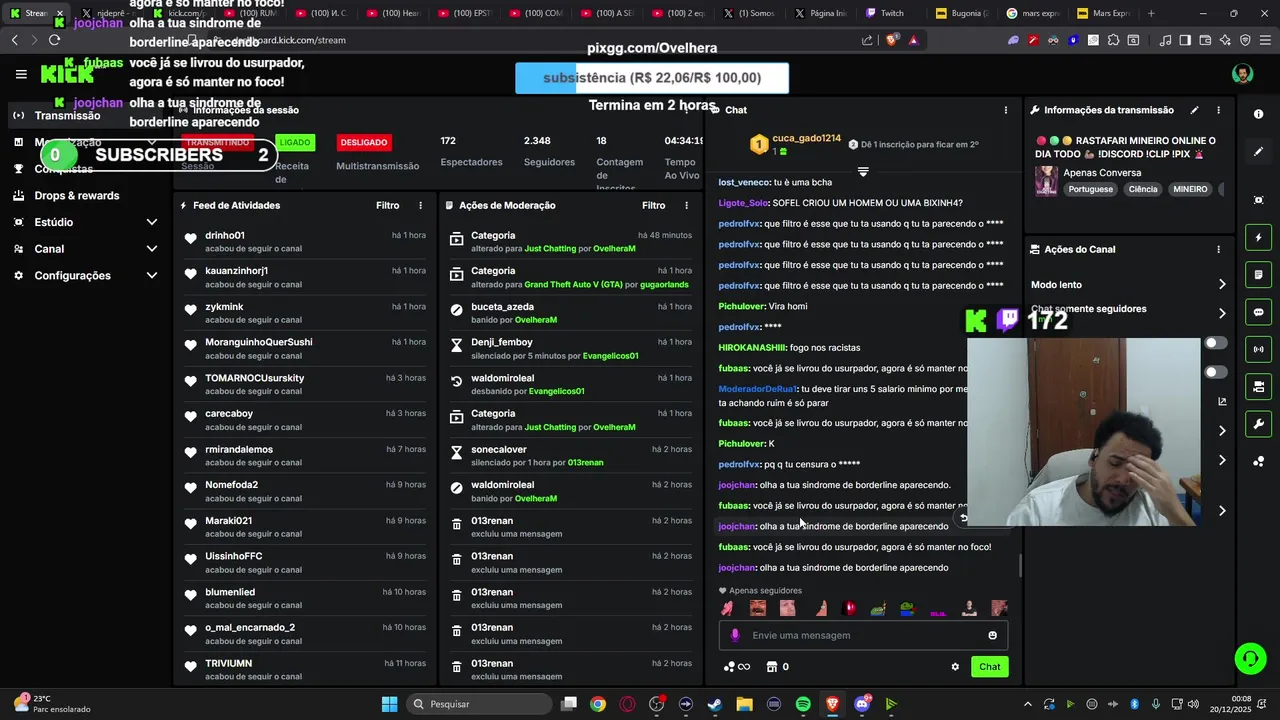This screenshot has height=720, width=1280.
Task: Open Discord from the taskbar
Action: [862, 704]
